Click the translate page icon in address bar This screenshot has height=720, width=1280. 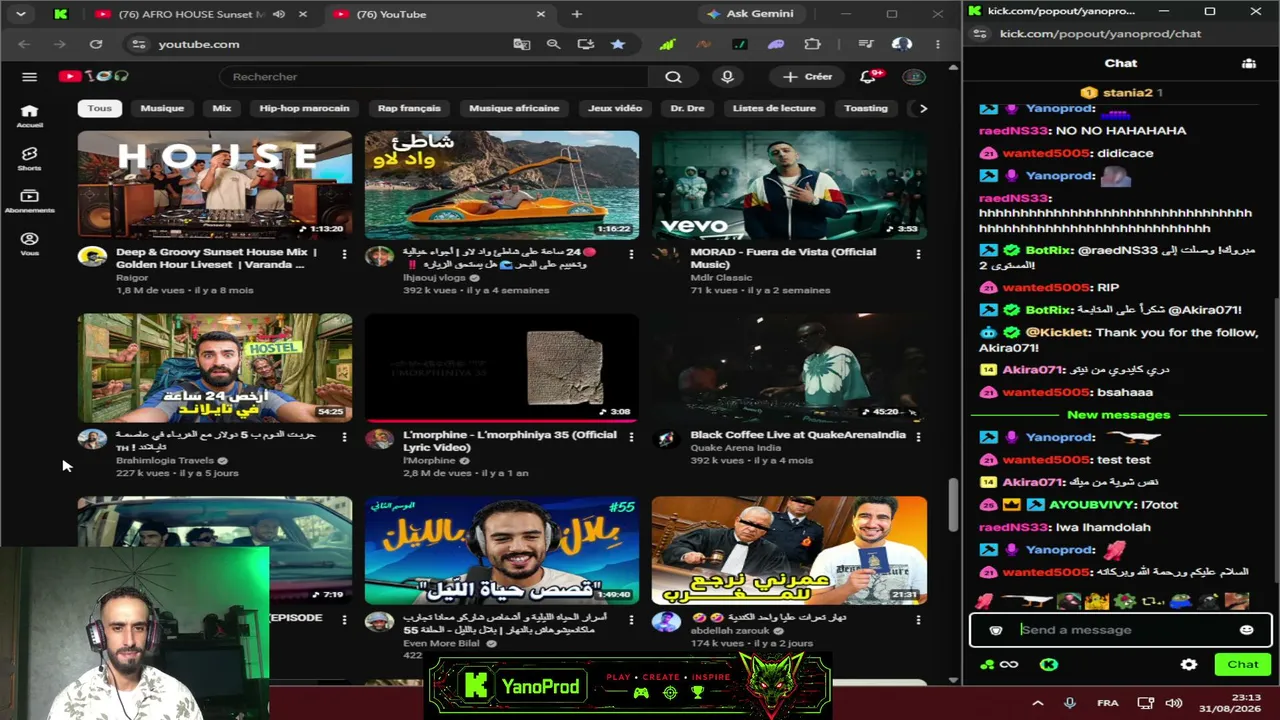coord(521,44)
